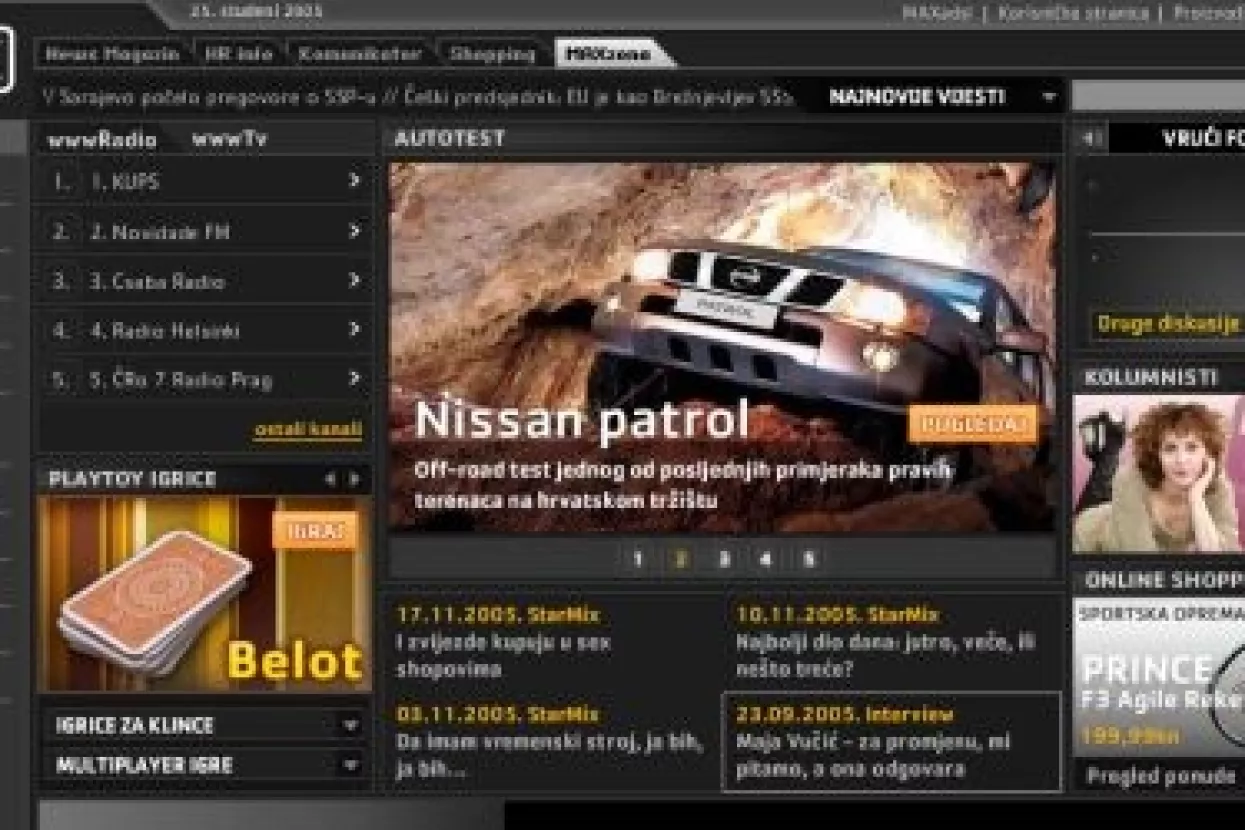The width and height of the screenshot is (1245, 830).
Task: Click the Igraj button on Belot
Action: coord(316,531)
